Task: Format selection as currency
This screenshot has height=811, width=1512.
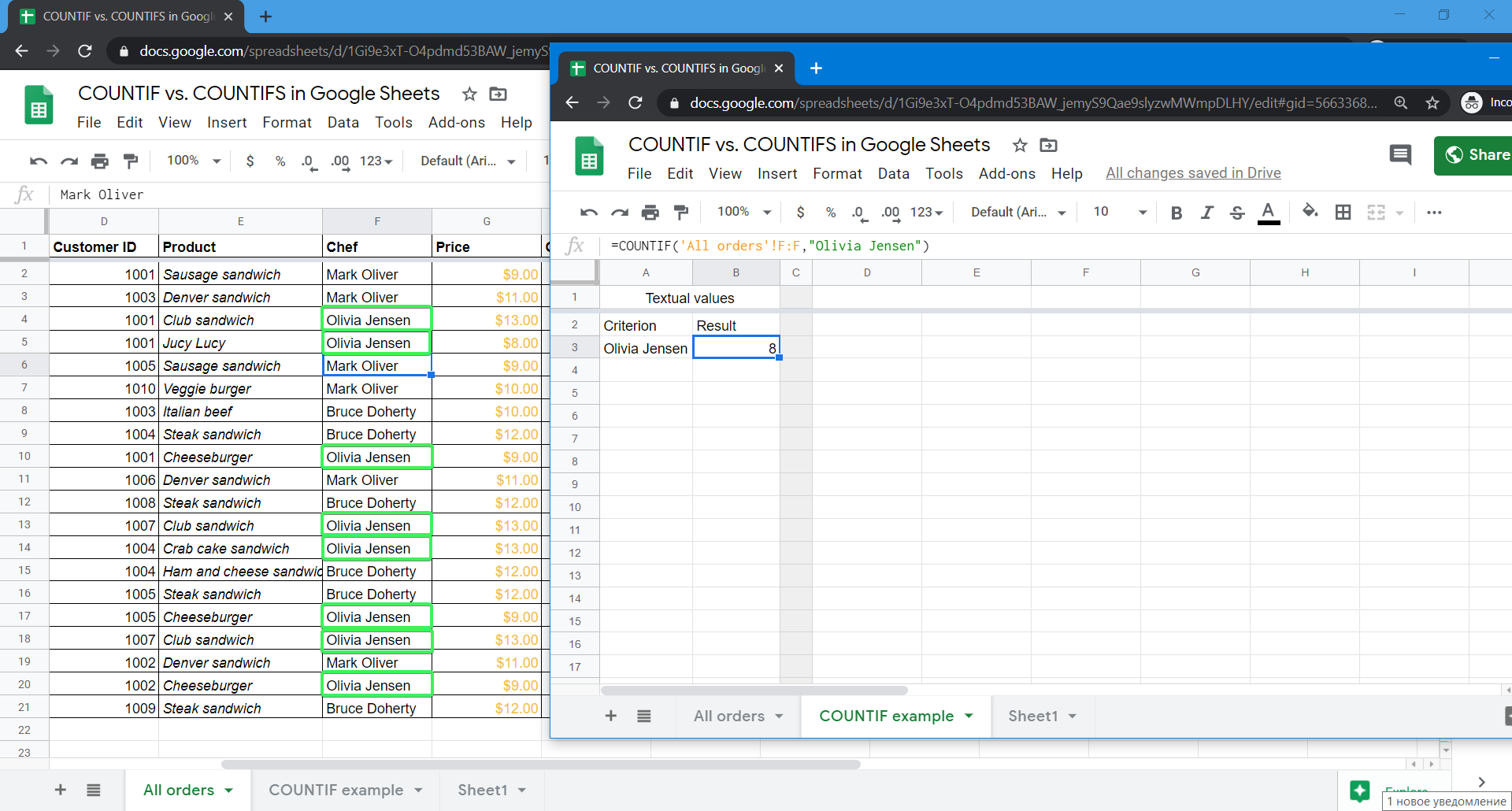Action: coord(801,212)
